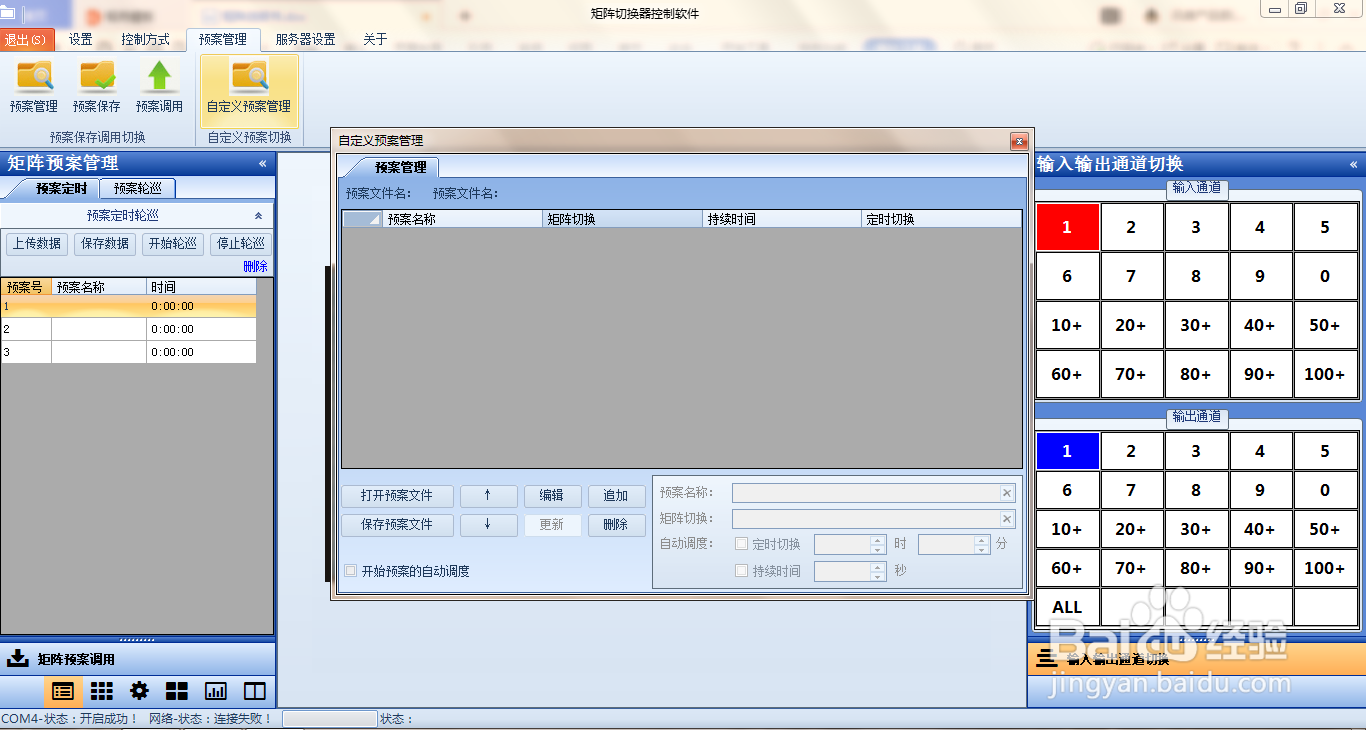1366x730 pixels.
Task: Open the gear settings icon in bottom toolbar
Action: click(x=139, y=691)
